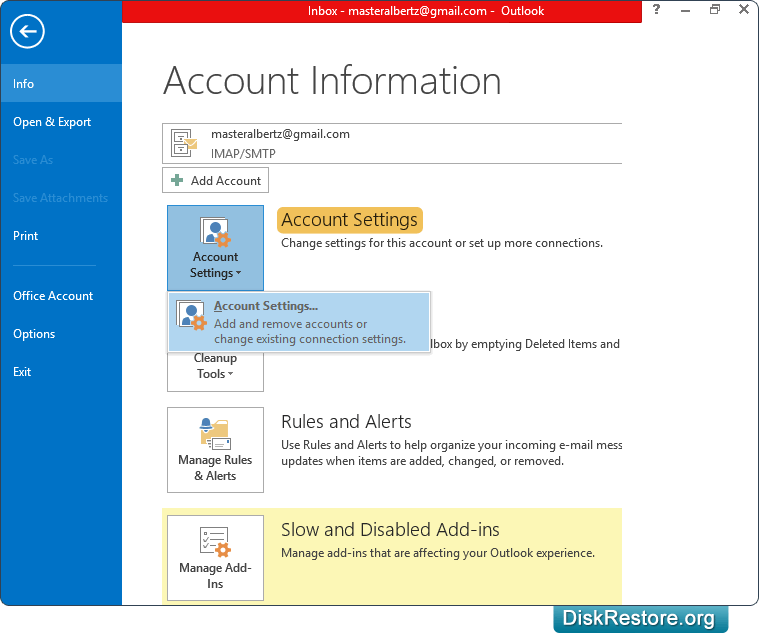This screenshot has height=633, width=759.
Task: Close the Outlook window
Action: (744, 9)
